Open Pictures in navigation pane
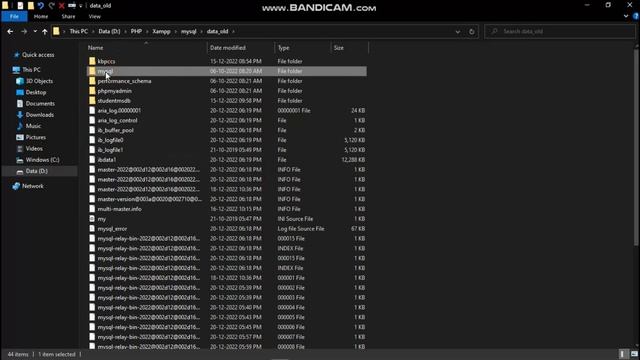The image size is (640, 360). coord(36,137)
